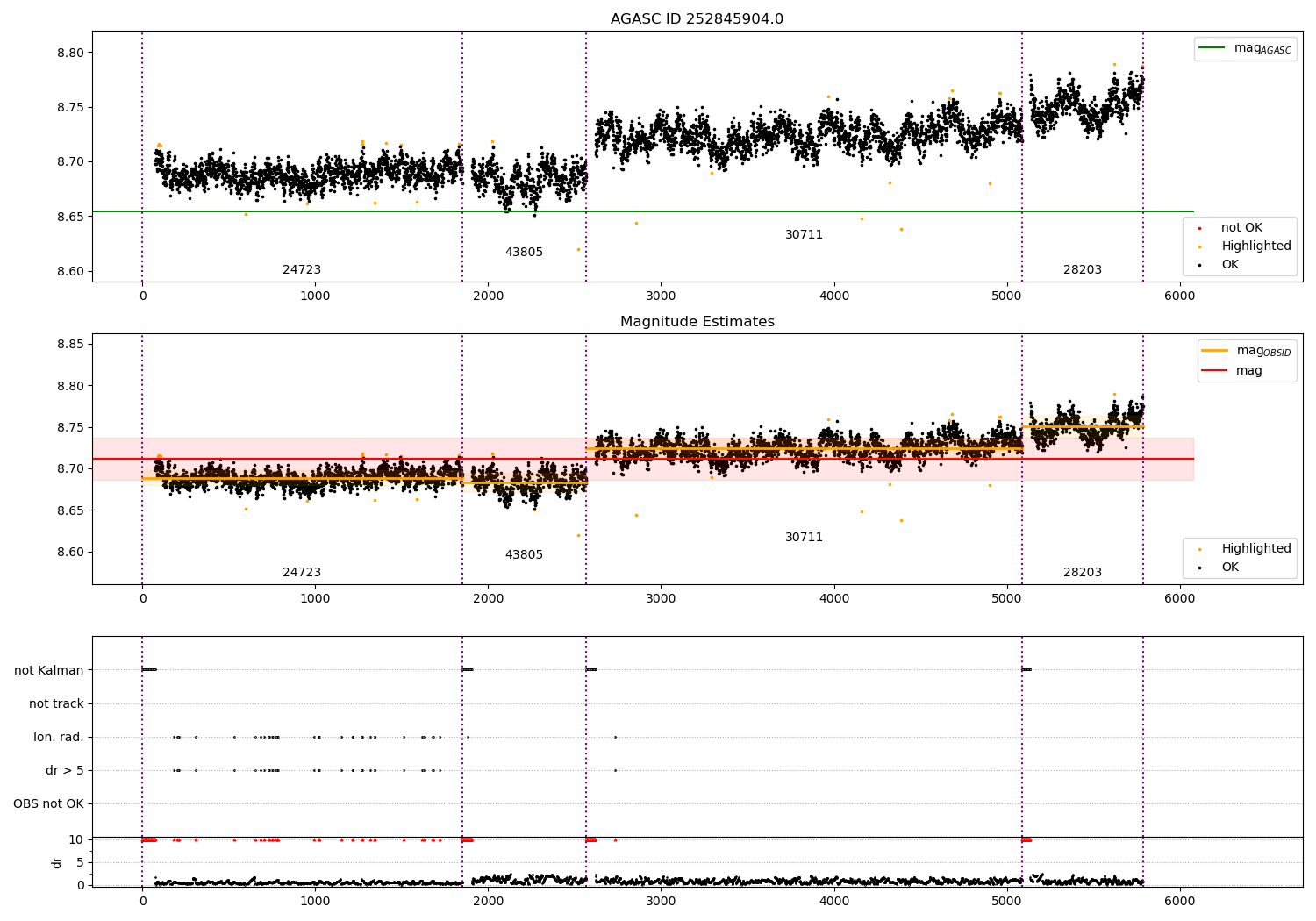Click the 'OBS not OK' axis label
1316x921 pixels.
pyautogui.click(x=49, y=804)
